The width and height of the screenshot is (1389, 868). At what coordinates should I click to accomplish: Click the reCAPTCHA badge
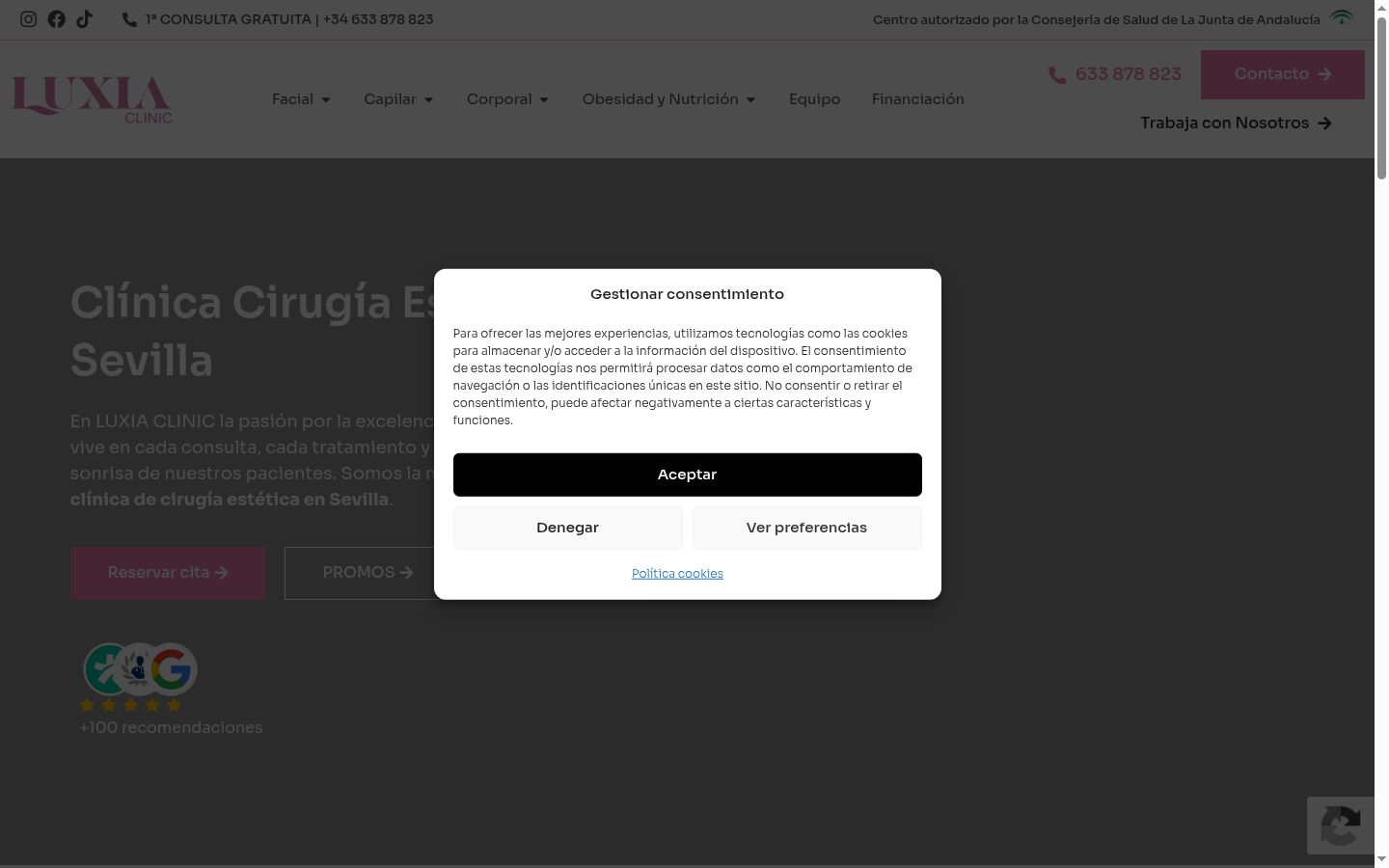(x=1341, y=825)
